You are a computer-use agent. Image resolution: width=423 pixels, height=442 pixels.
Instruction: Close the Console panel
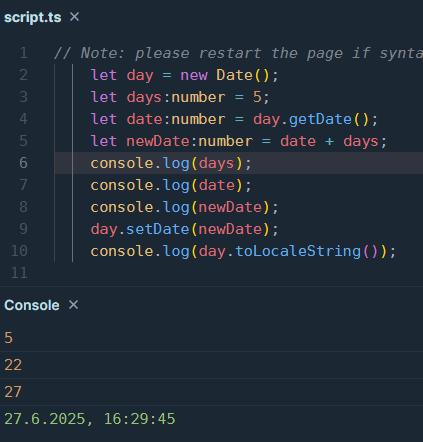73,305
